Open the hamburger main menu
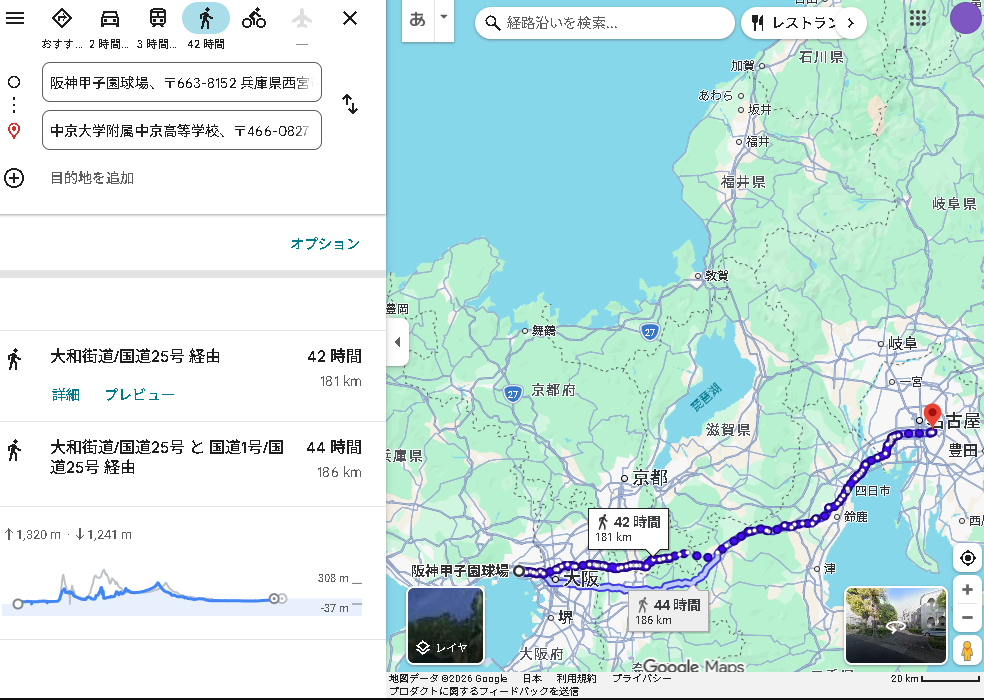The height and width of the screenshot is (700, 984). pyautogui.click(x=15, y=18)
